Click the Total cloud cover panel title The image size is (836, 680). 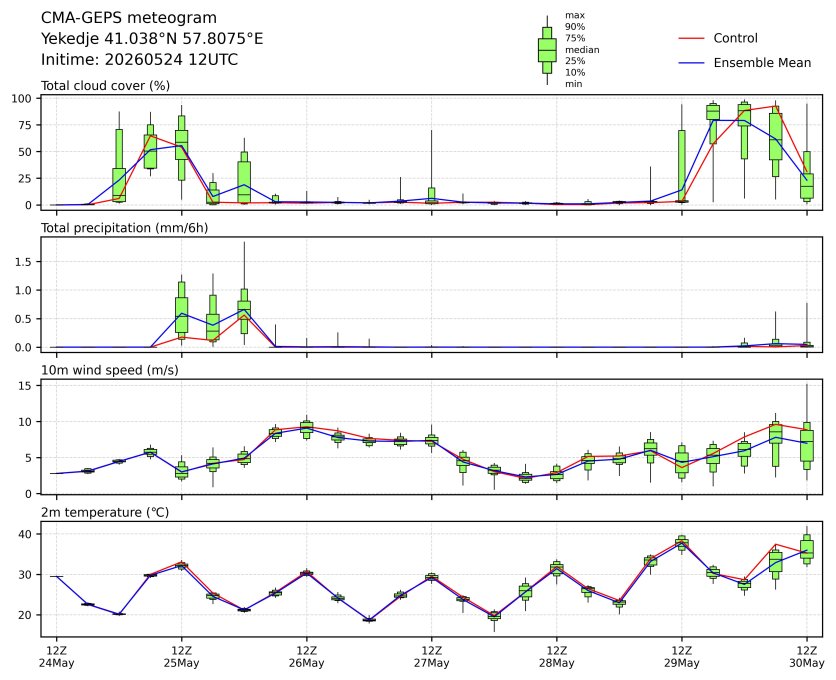pyautogui.click(x=106, y=86)
